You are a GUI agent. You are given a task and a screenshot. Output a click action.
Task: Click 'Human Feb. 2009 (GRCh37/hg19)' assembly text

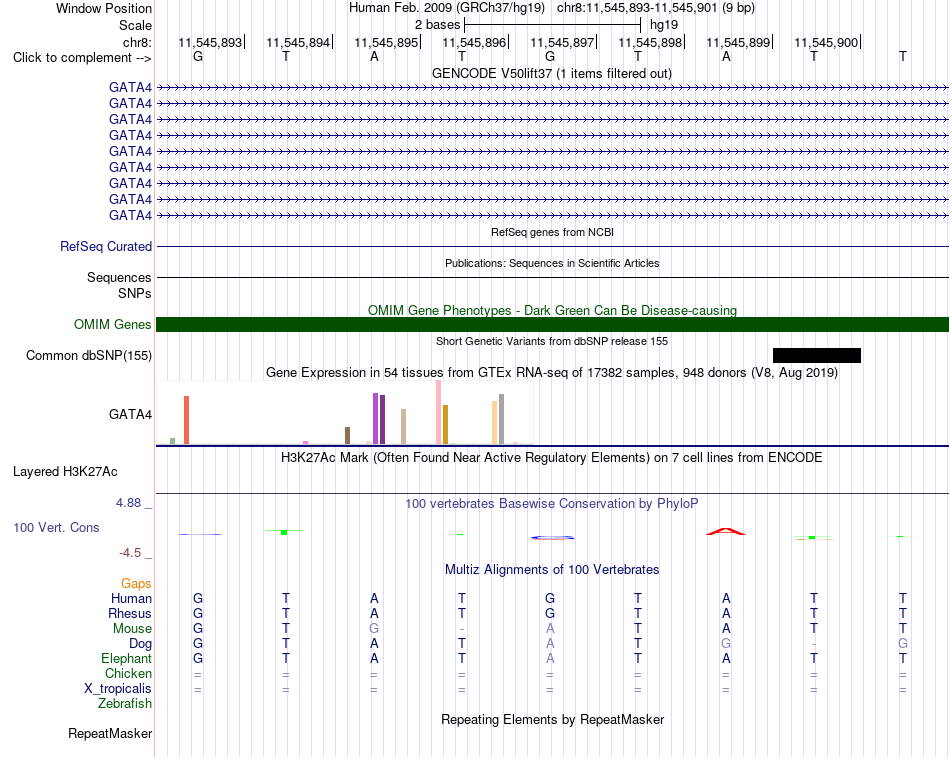(447, 8)
